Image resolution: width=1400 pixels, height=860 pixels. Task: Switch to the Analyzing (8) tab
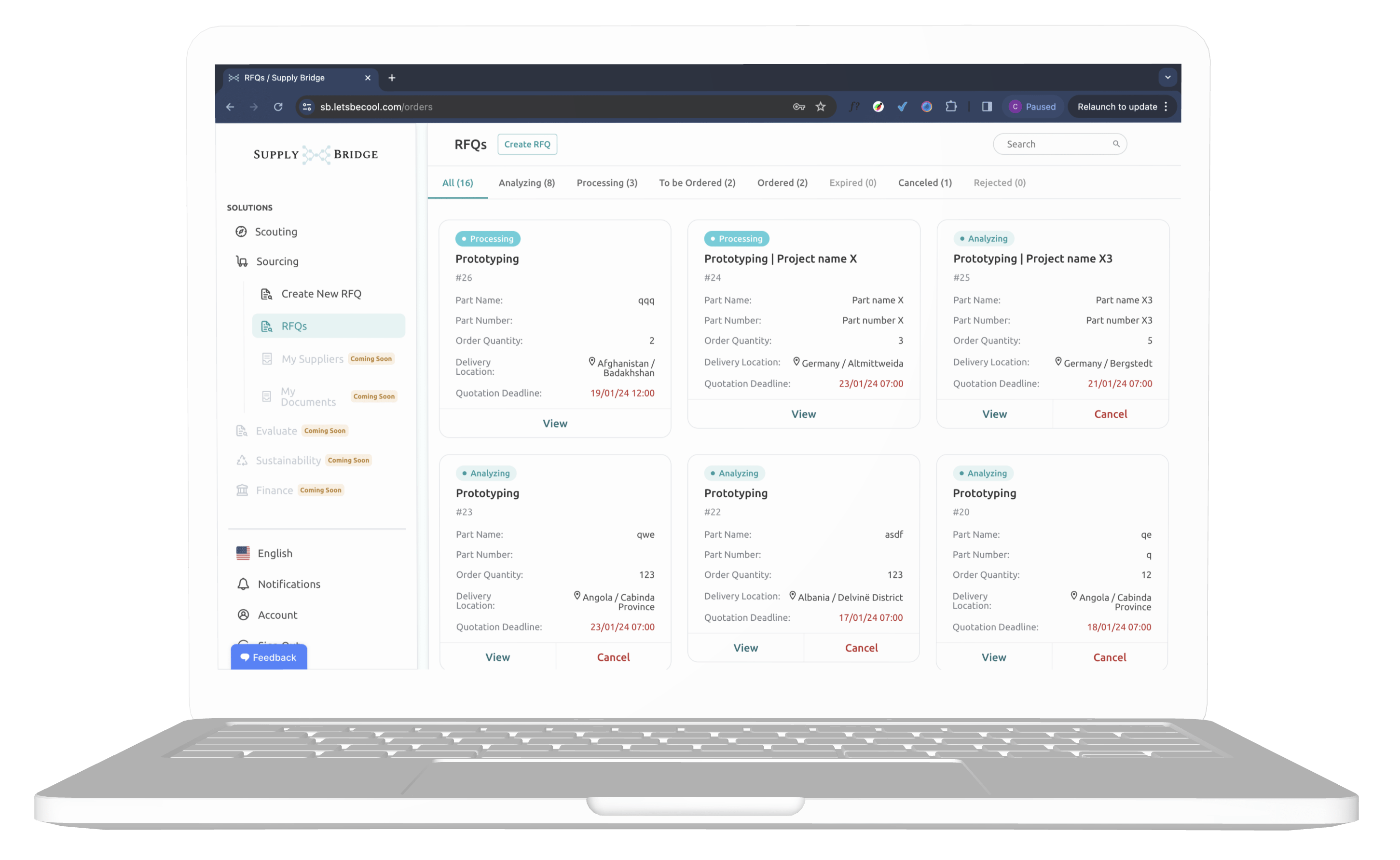click(526, 183)
